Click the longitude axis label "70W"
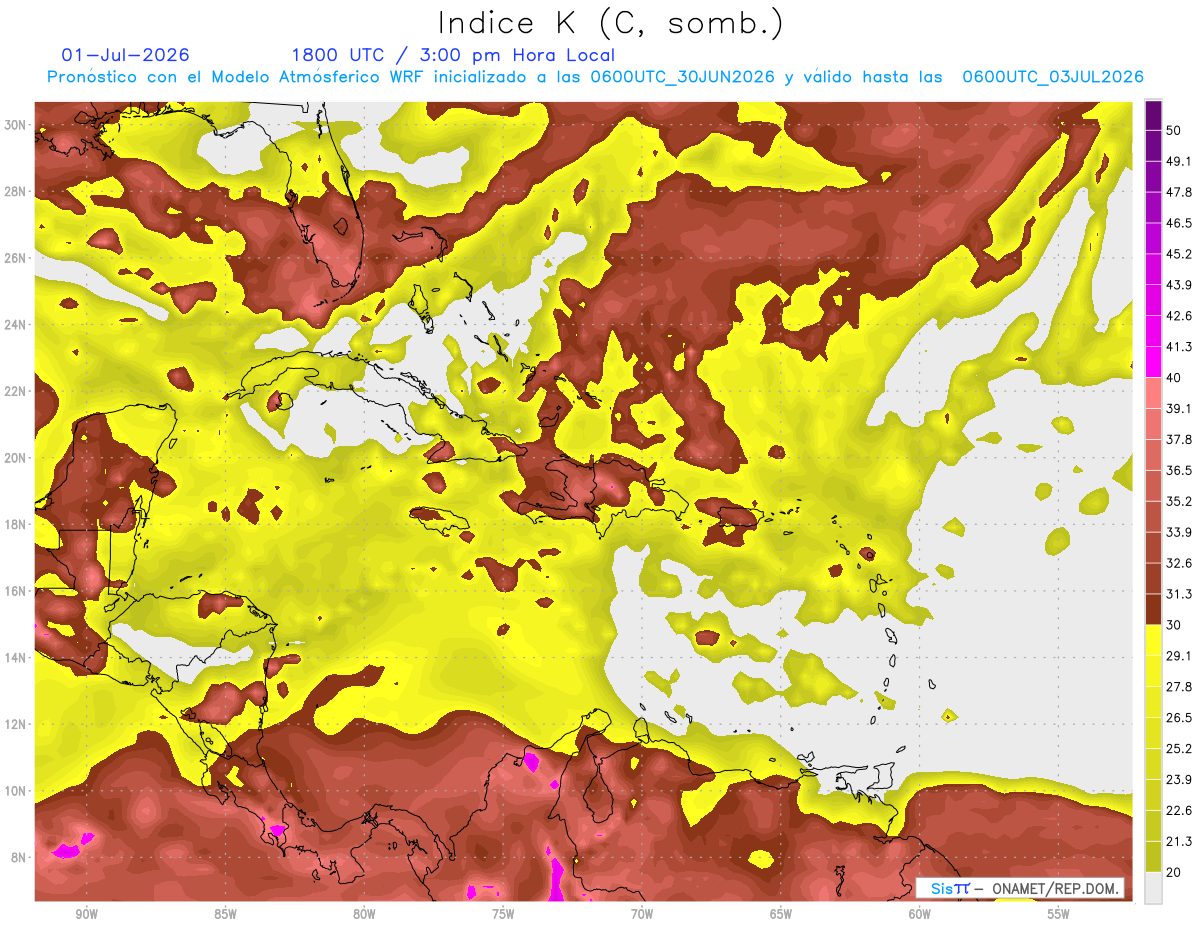 642,914
